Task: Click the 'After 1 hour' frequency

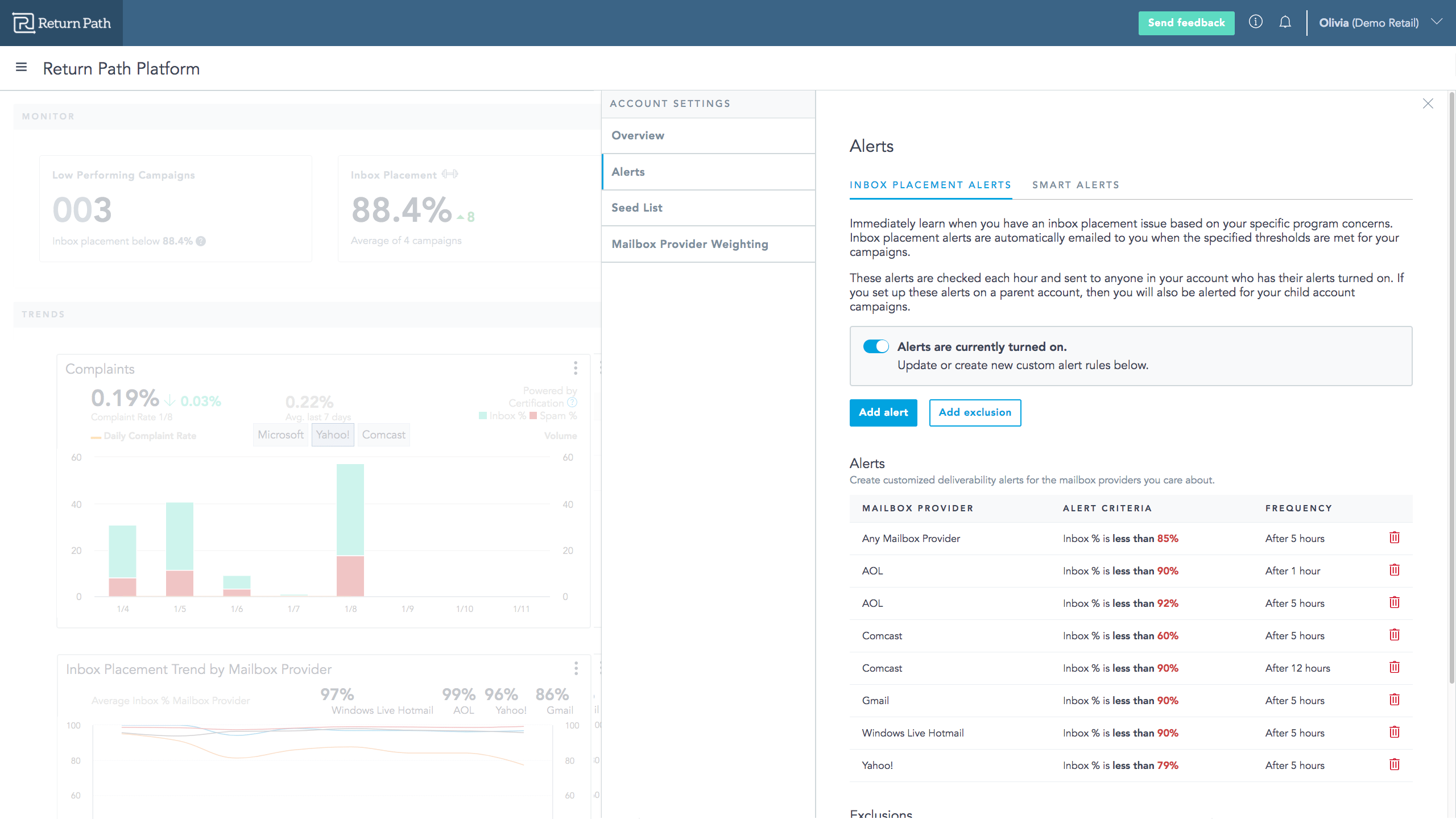Action: pos(1292,570)
